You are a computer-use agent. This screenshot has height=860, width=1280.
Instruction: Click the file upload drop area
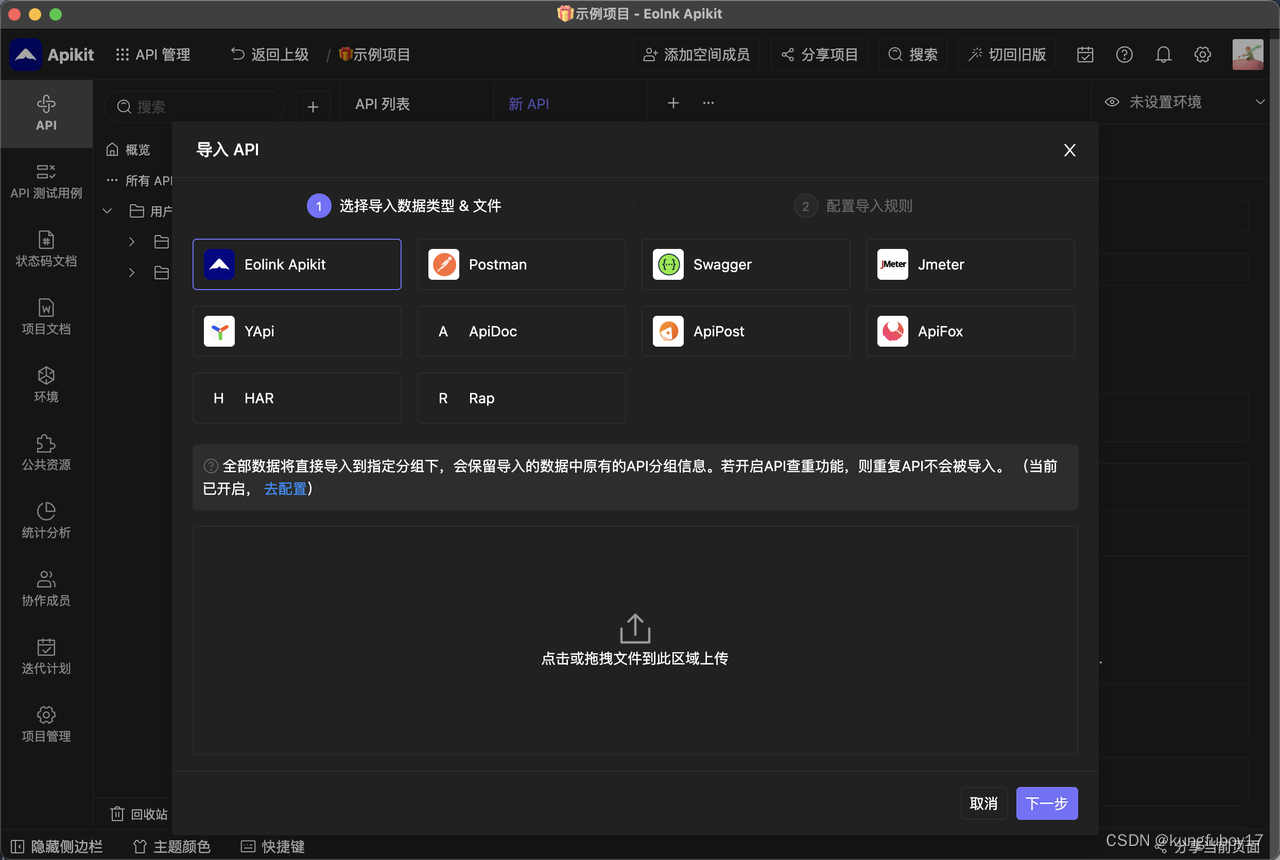635,640
